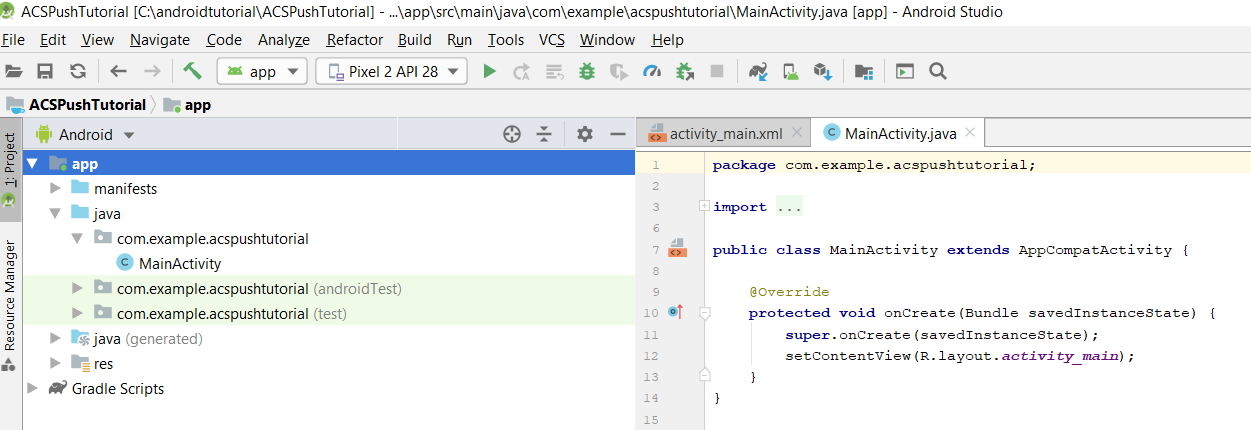Run the app with green play icon
1251x430 pixels.
pos(489,71)
